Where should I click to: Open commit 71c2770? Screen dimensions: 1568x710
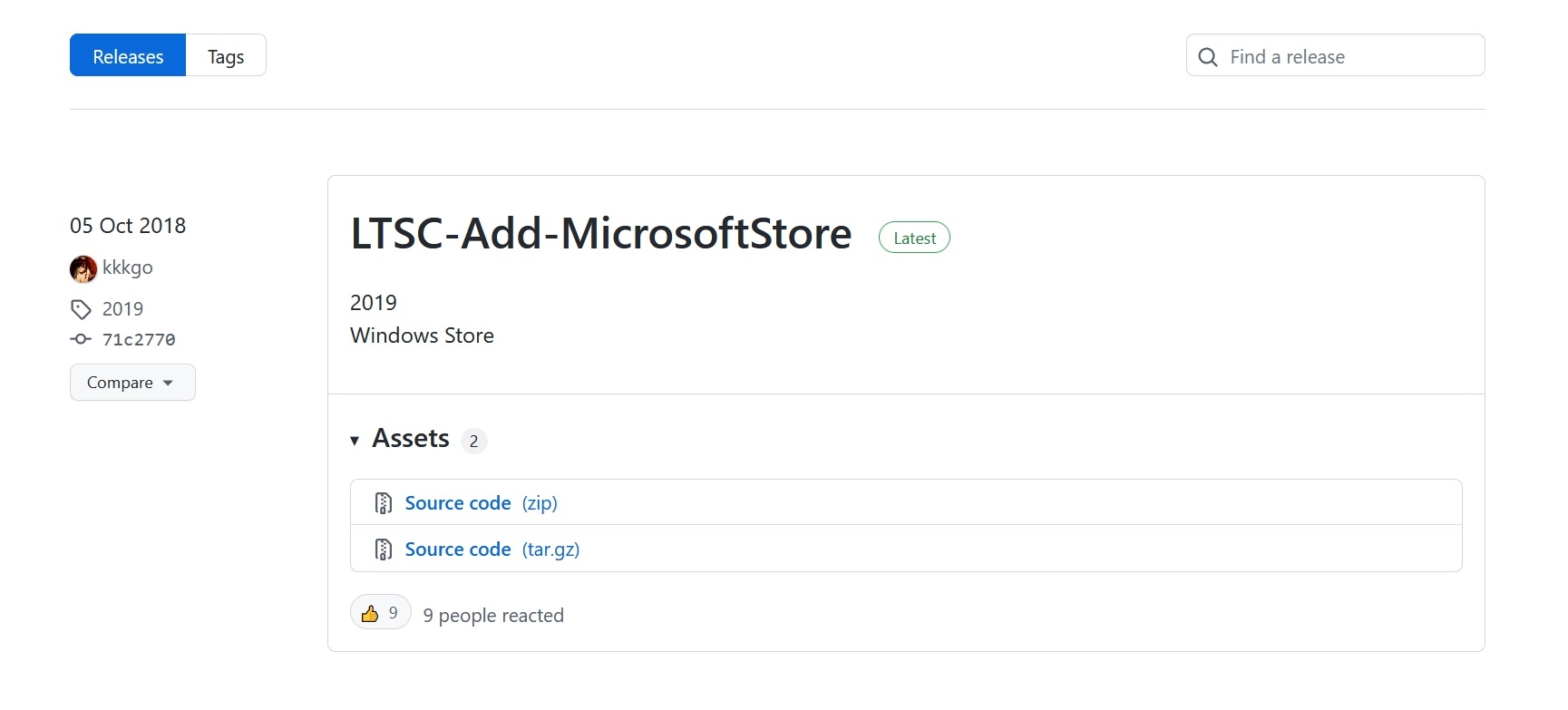tap(139, 339)
